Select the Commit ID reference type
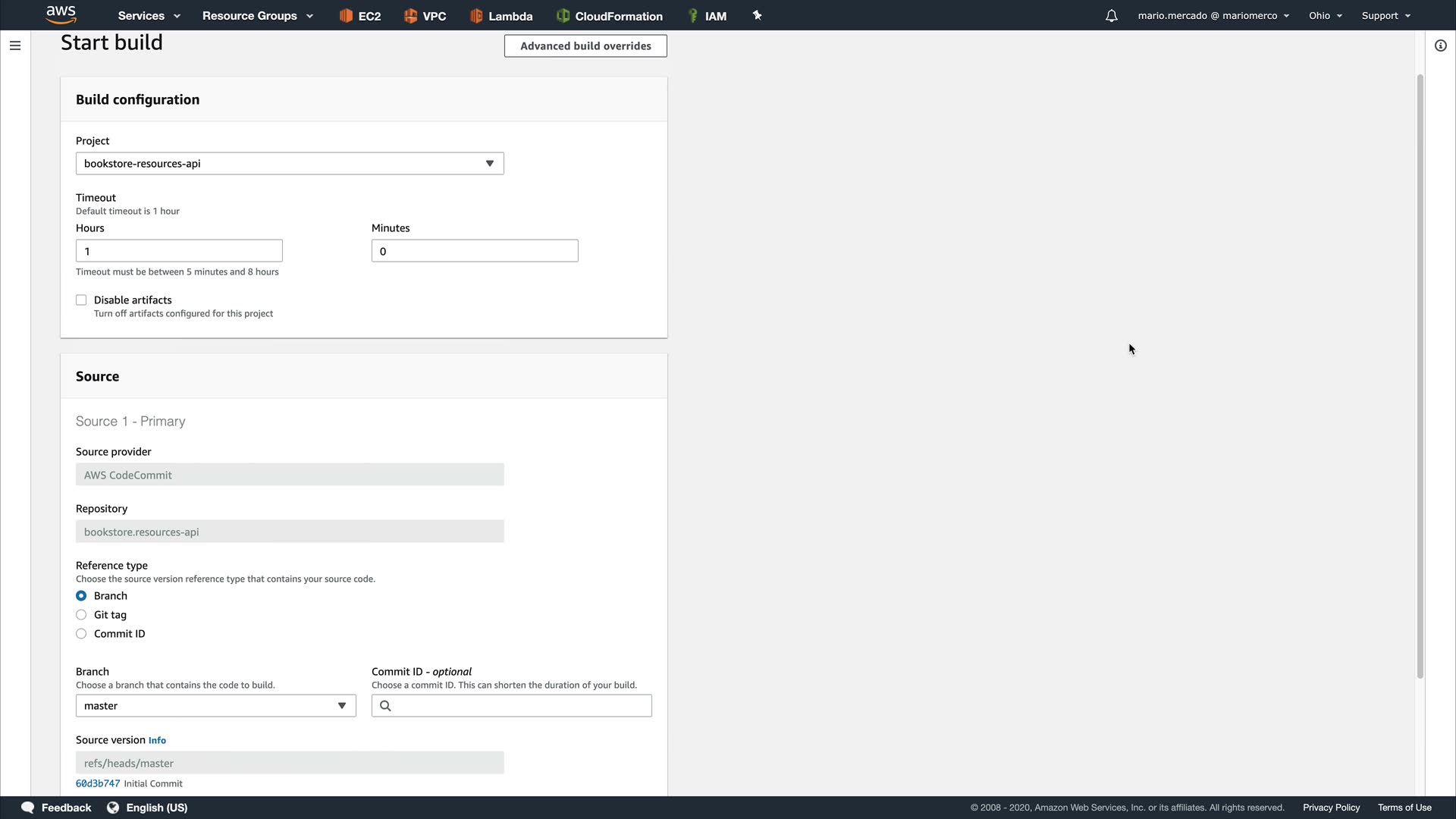Screen dimensions: 1456x819 tap(81, 634)
